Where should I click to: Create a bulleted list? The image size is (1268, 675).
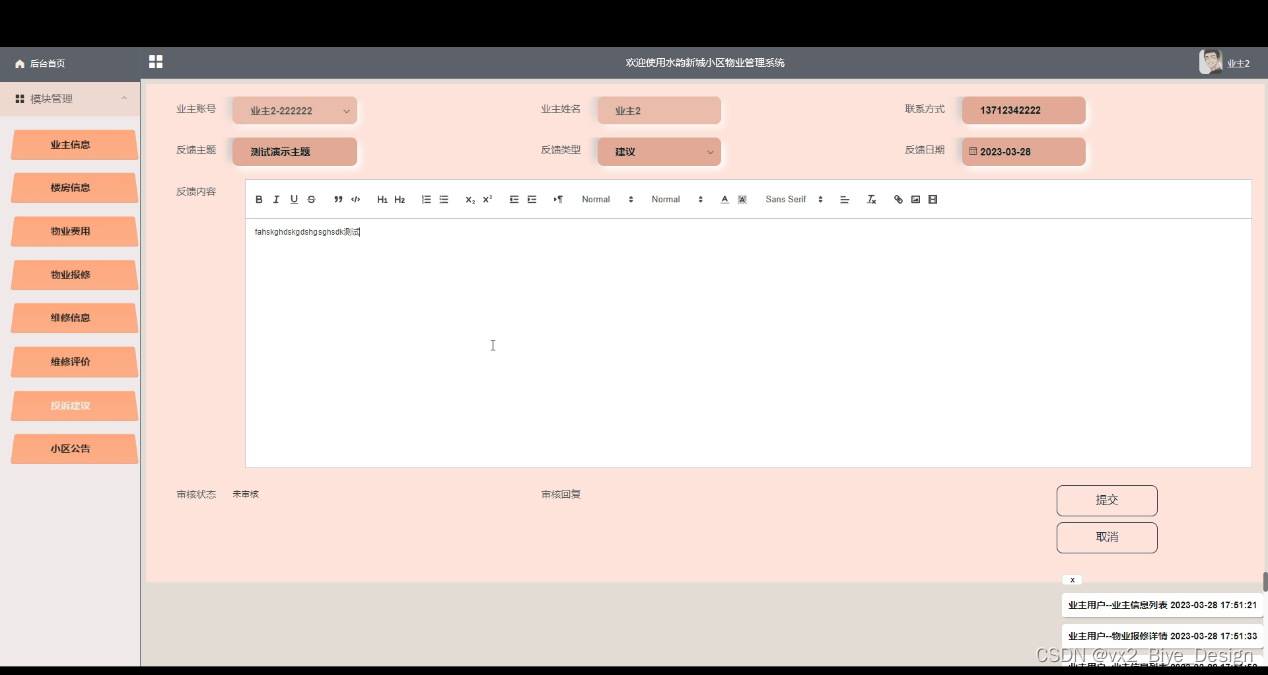(444, 200)
